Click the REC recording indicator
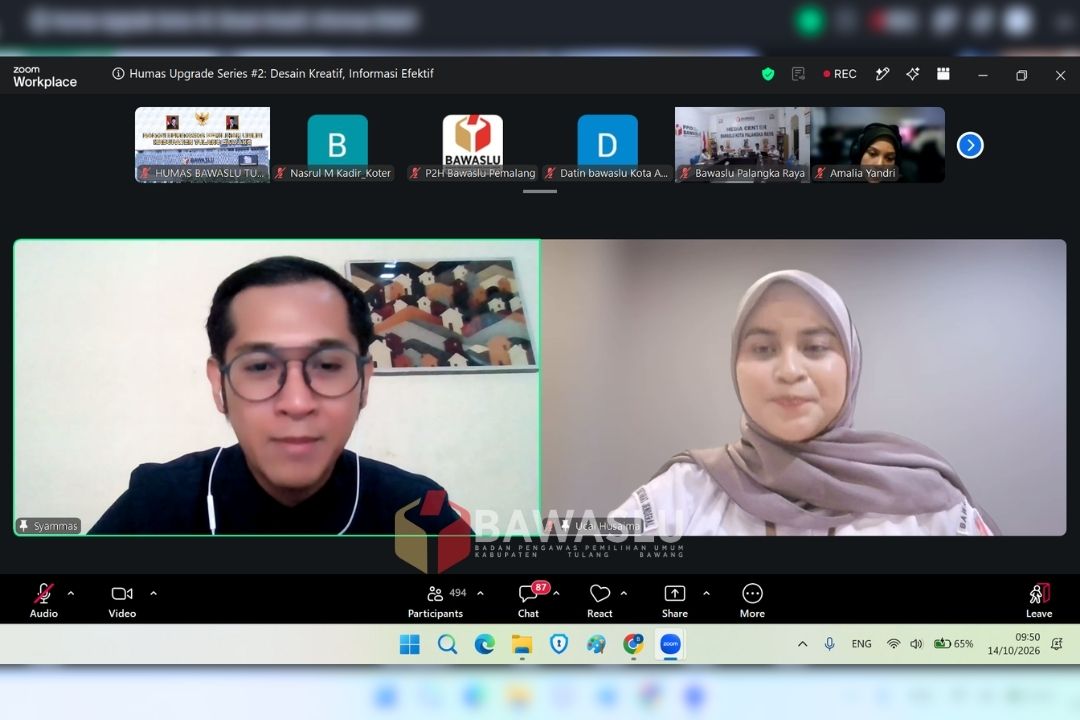Image resolution: width=1080 pixels, height=720 pixels. [x=840, y=74]
